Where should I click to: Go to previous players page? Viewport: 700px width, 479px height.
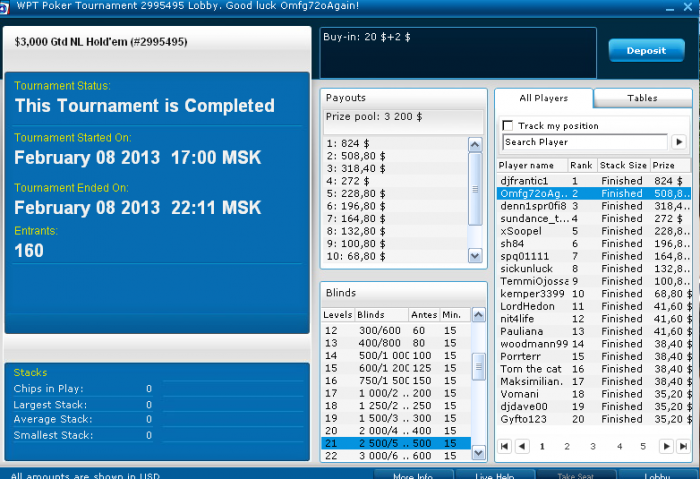point(522,446)
